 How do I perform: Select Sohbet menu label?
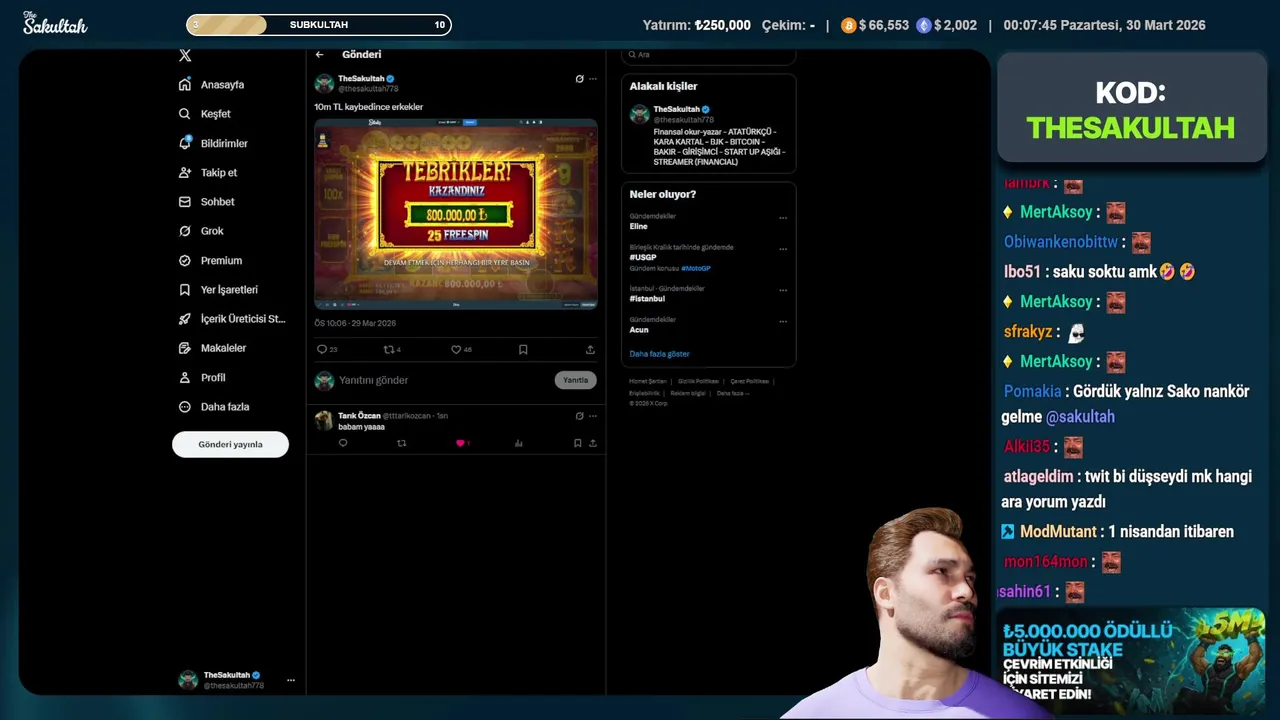(218, 202)
